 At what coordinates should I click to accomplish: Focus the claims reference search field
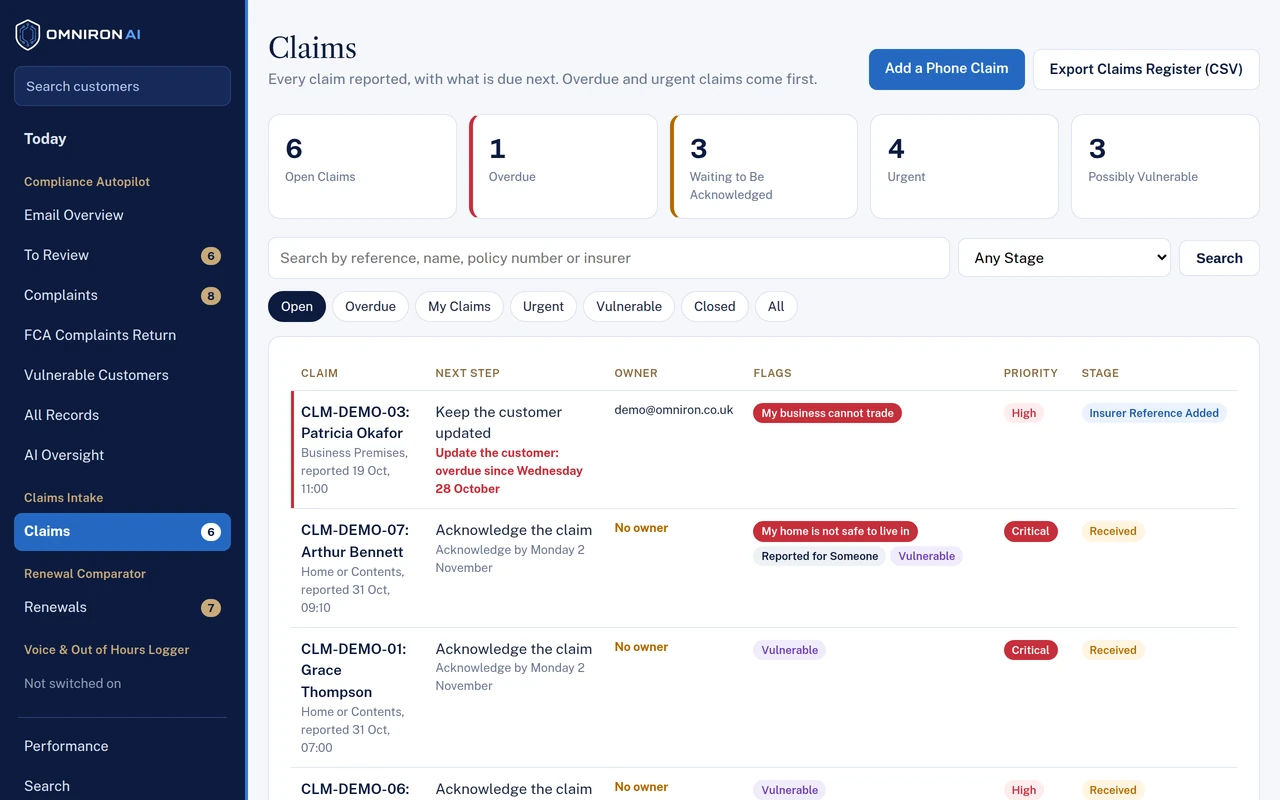(x=608, y=258)
